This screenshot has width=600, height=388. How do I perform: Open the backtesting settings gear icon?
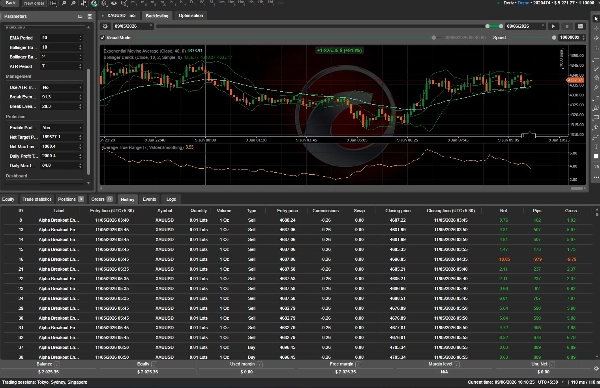[x=105, y=26]
